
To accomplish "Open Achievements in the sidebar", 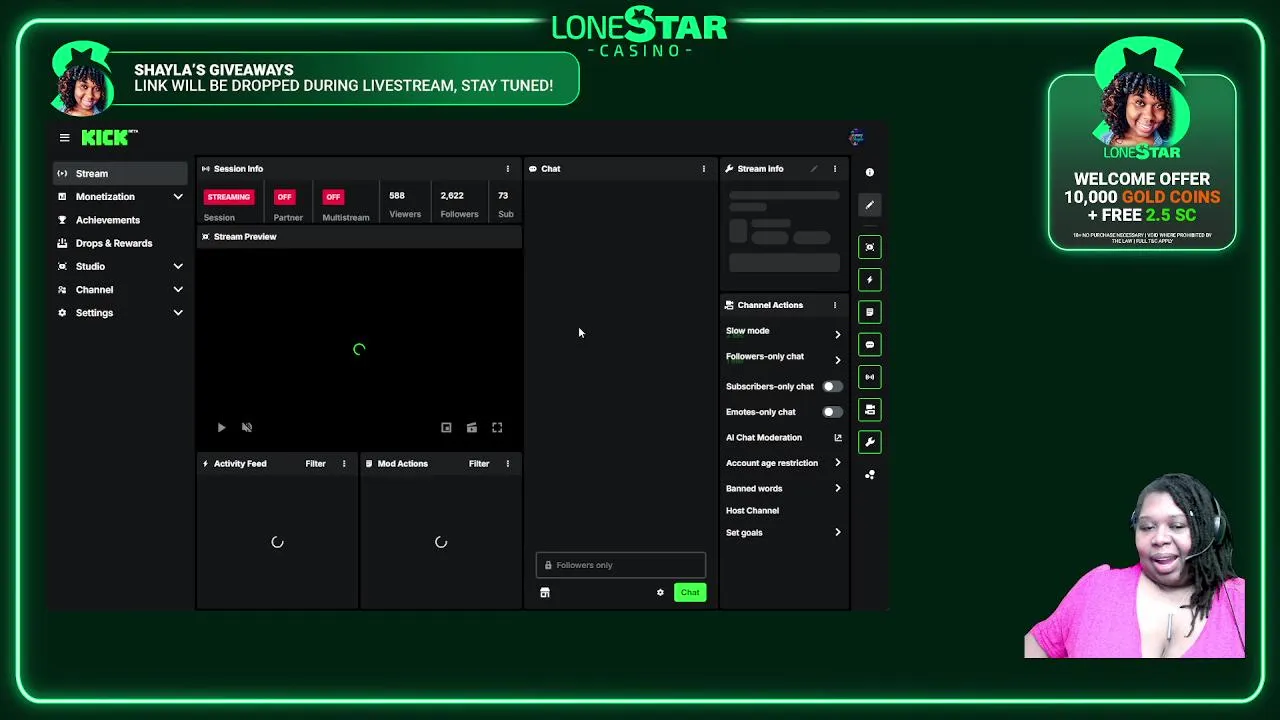I will pos(119,220).
